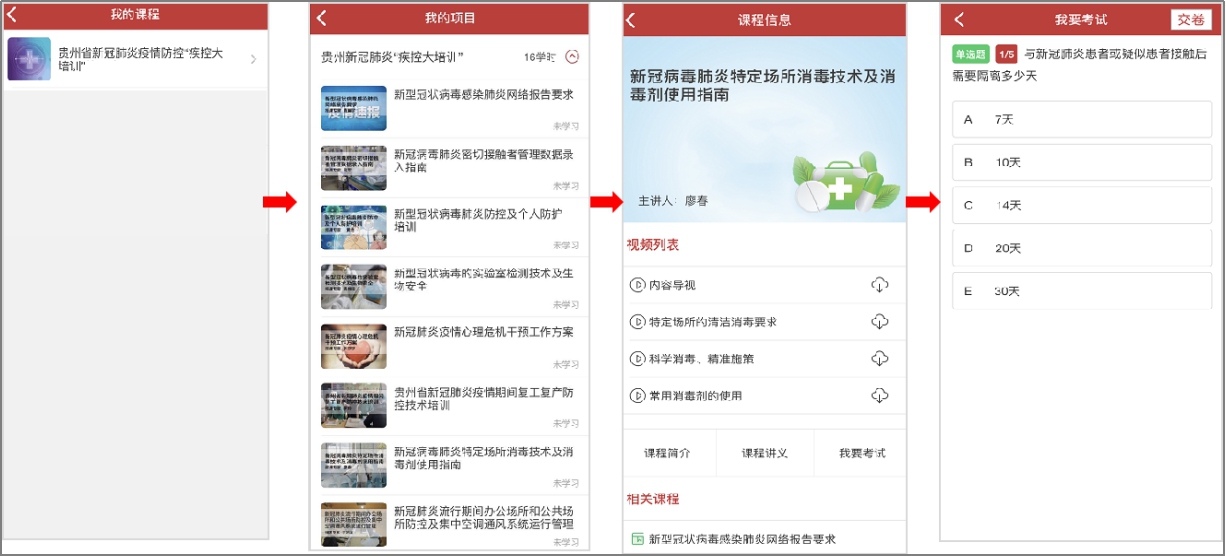Choose answer option E 30天
The height and width of the screenshot is (556, 1226).
pos(1080,291)
